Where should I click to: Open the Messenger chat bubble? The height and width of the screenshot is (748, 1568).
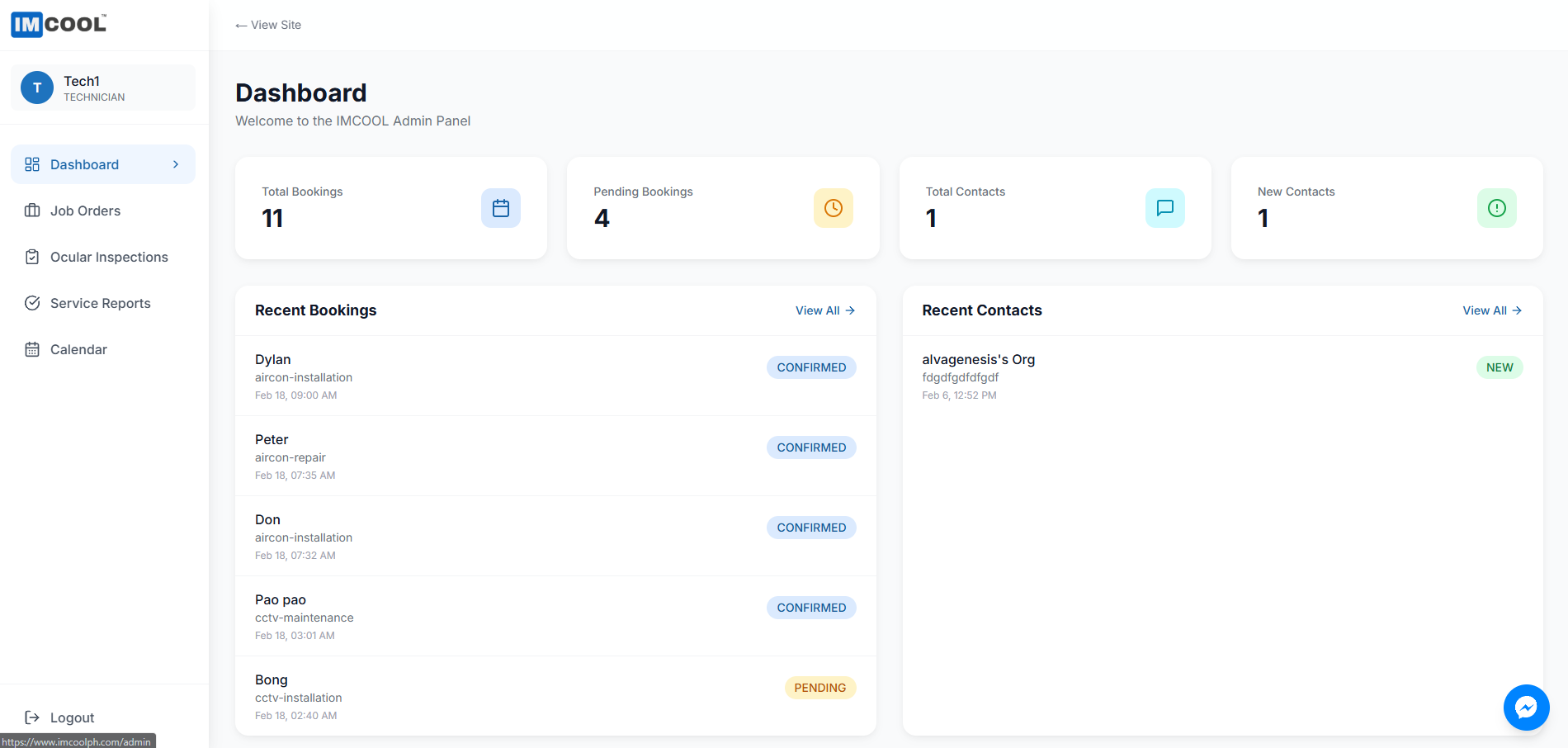[x=1526, y=708]
